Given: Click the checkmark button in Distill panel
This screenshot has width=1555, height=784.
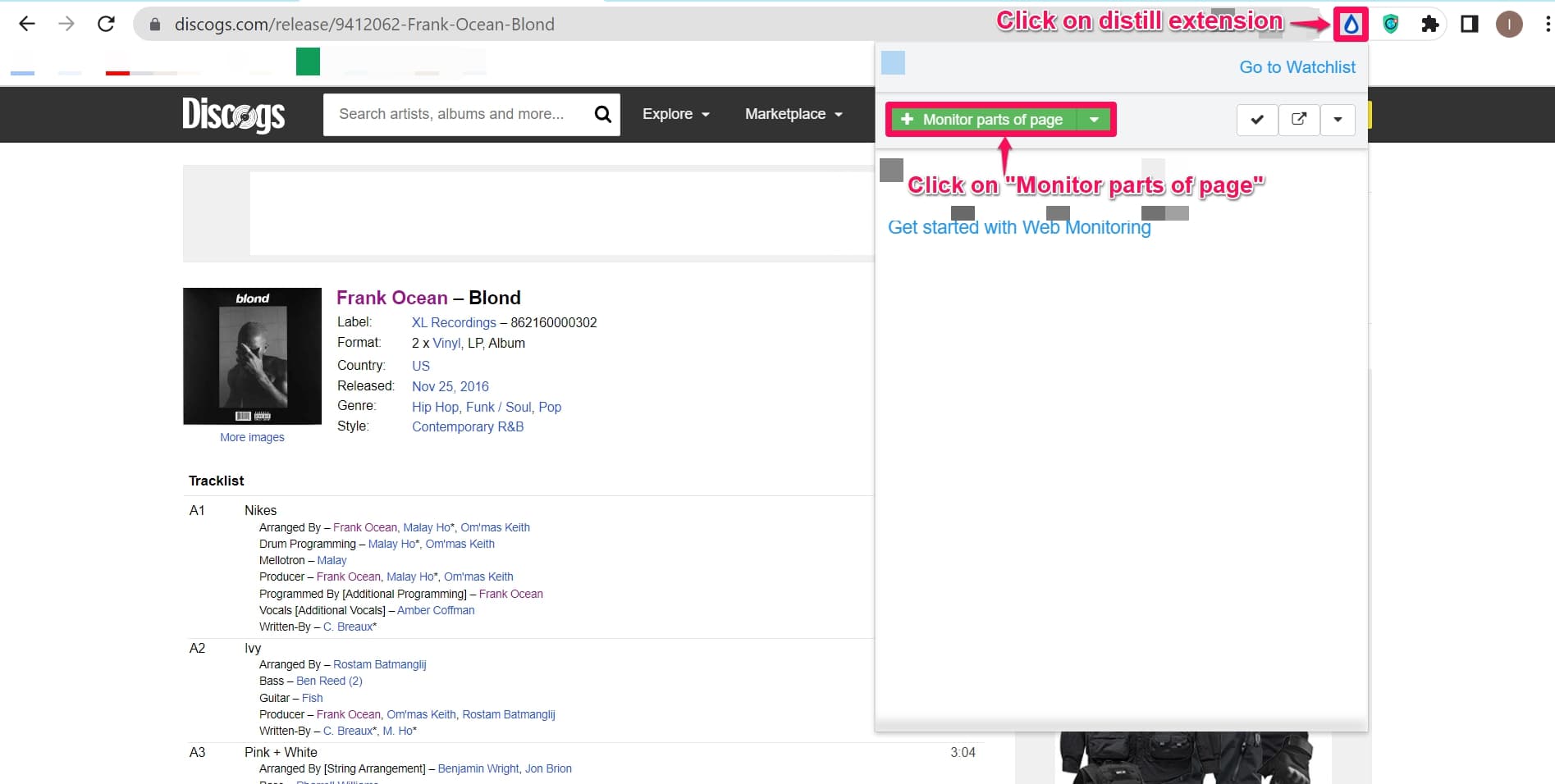Looking at the screenshot, I should point(1256,120).
